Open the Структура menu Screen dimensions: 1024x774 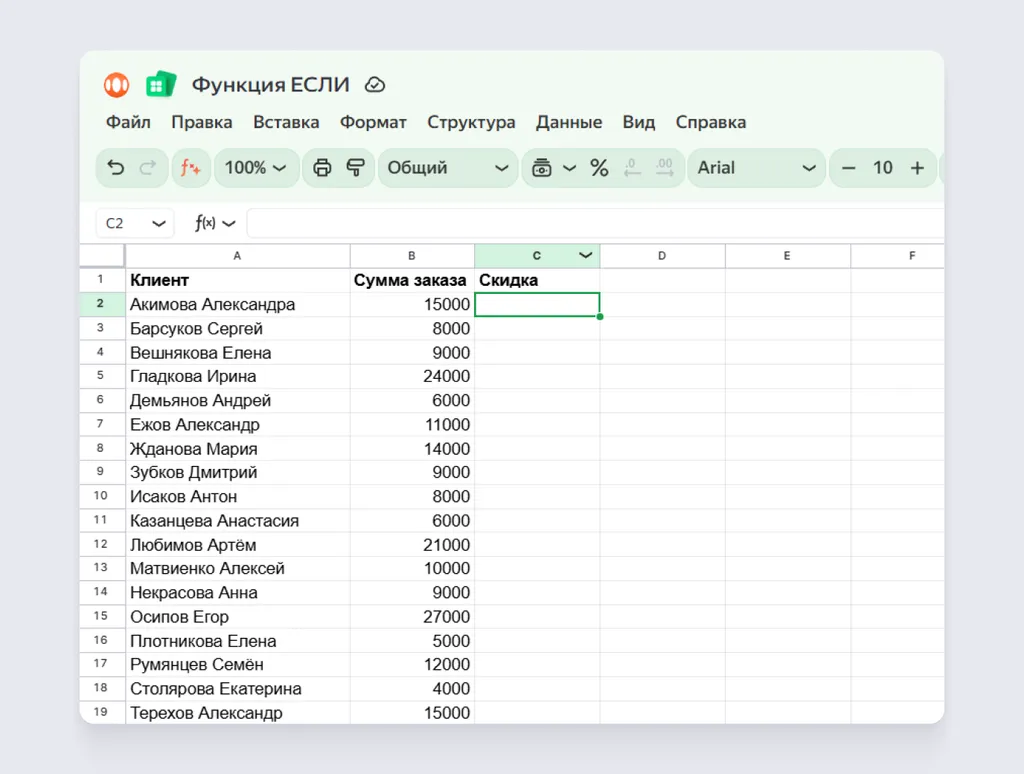(471, 122)
